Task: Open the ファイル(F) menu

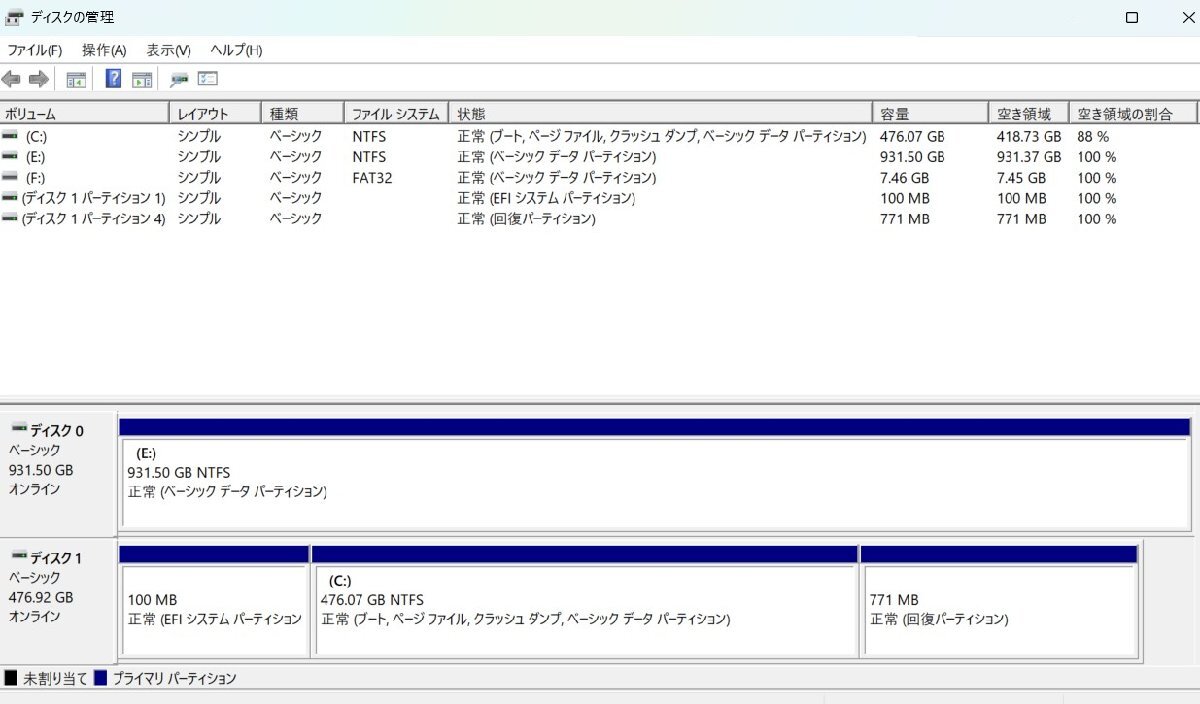Action: pos(35,50)
